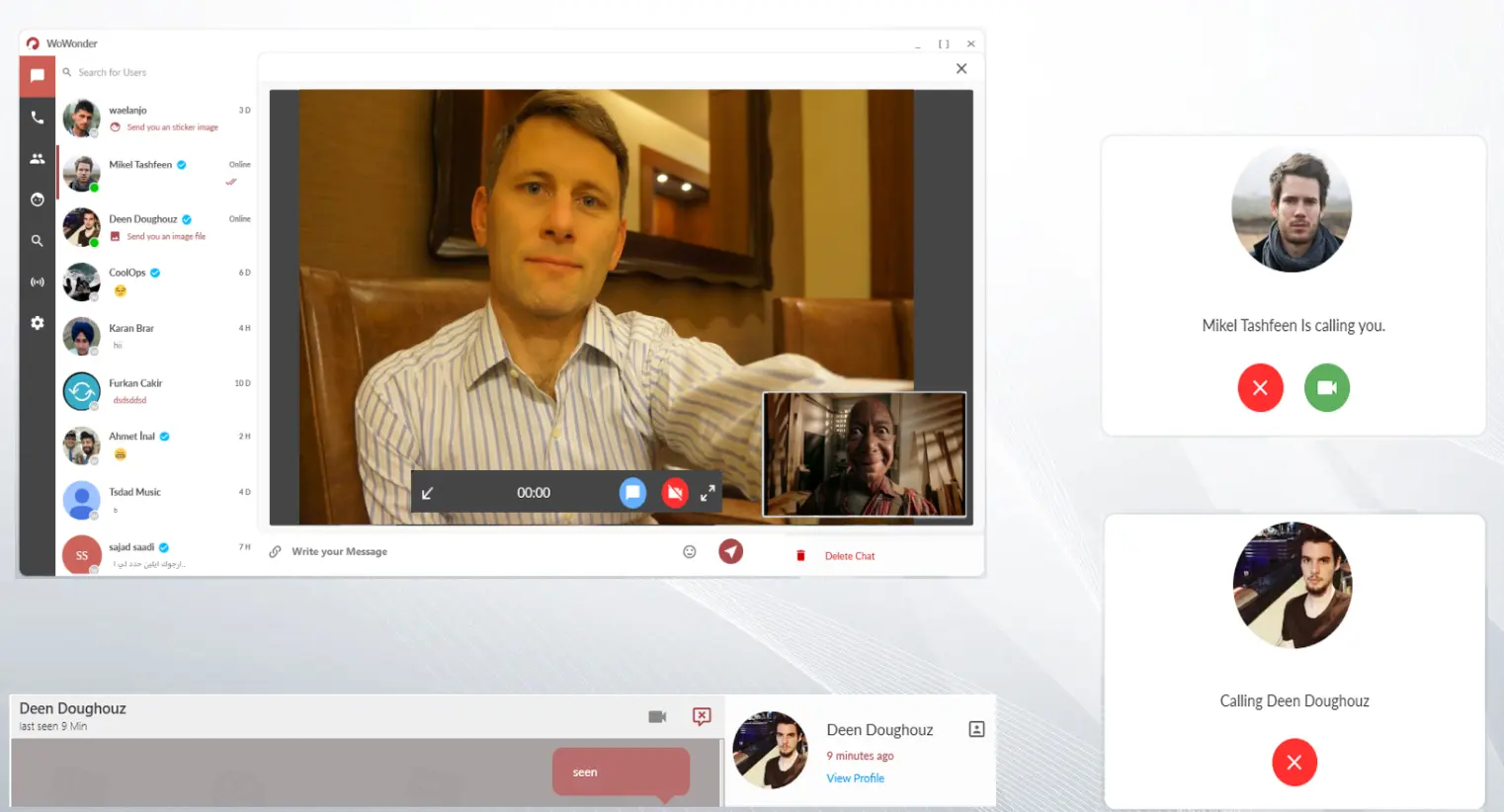Screen dimensions: 1504x812
Task: Click the View Profile link
Action: click(855, 778)
